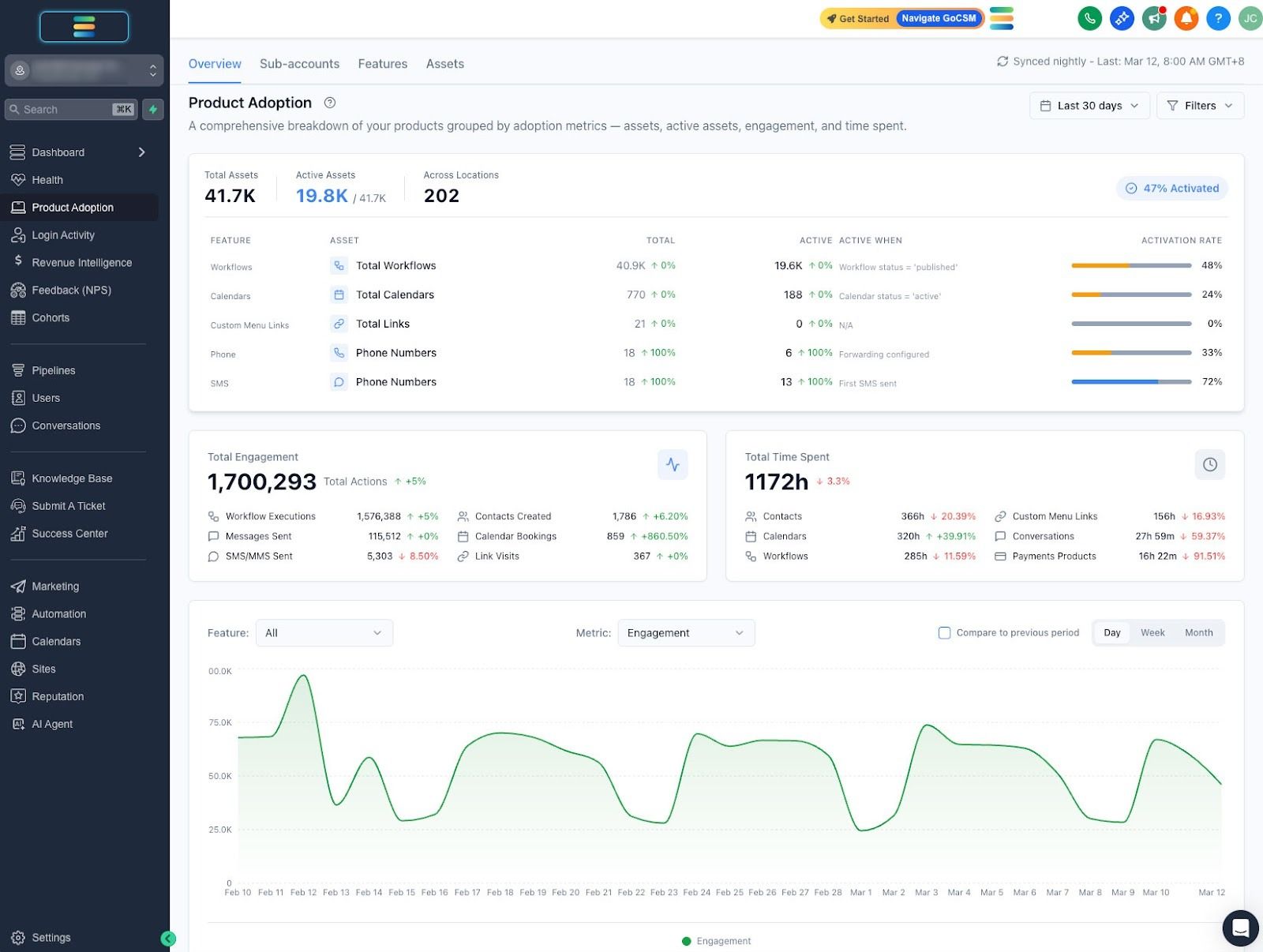The image size is (1263, 952).
Task: Open the Last 30 days date dropdown
Action: pyautogui.click(x=1089, y=106)
